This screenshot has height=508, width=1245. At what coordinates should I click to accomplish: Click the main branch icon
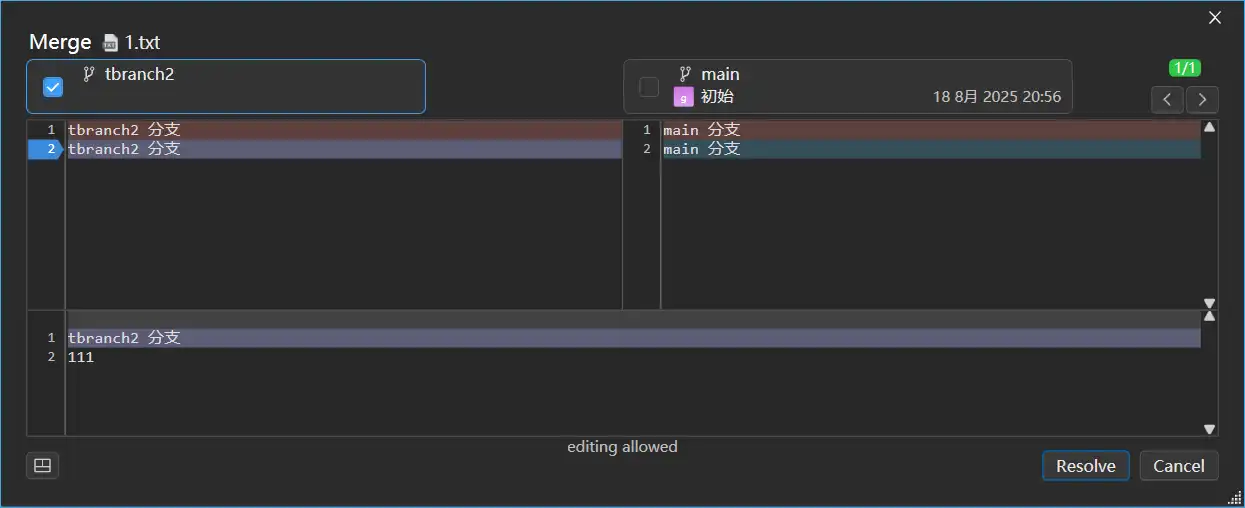tap(685, 74)
